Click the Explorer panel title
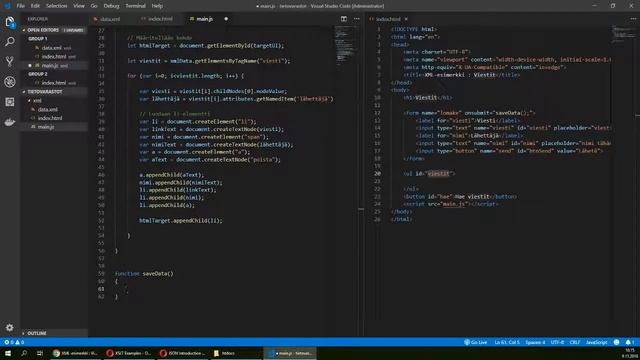This screenshot has height=360, width=640. click(x=38, y=19)
